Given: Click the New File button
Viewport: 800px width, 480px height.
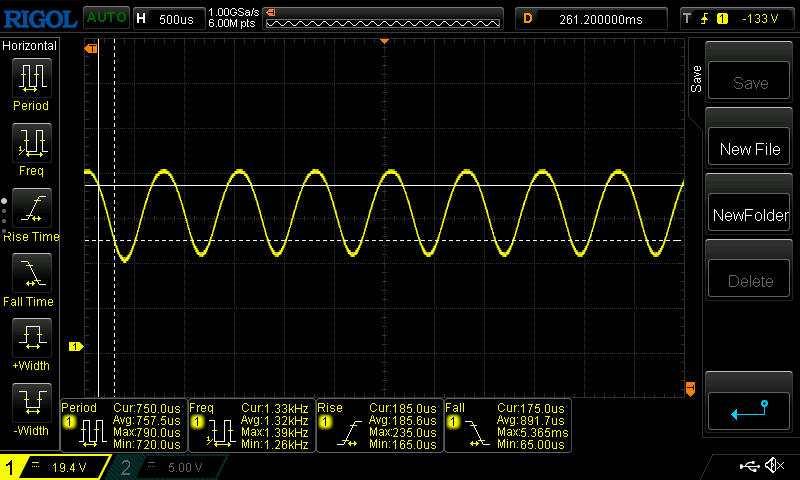Looking at the screenshot, I should (750, 149).
